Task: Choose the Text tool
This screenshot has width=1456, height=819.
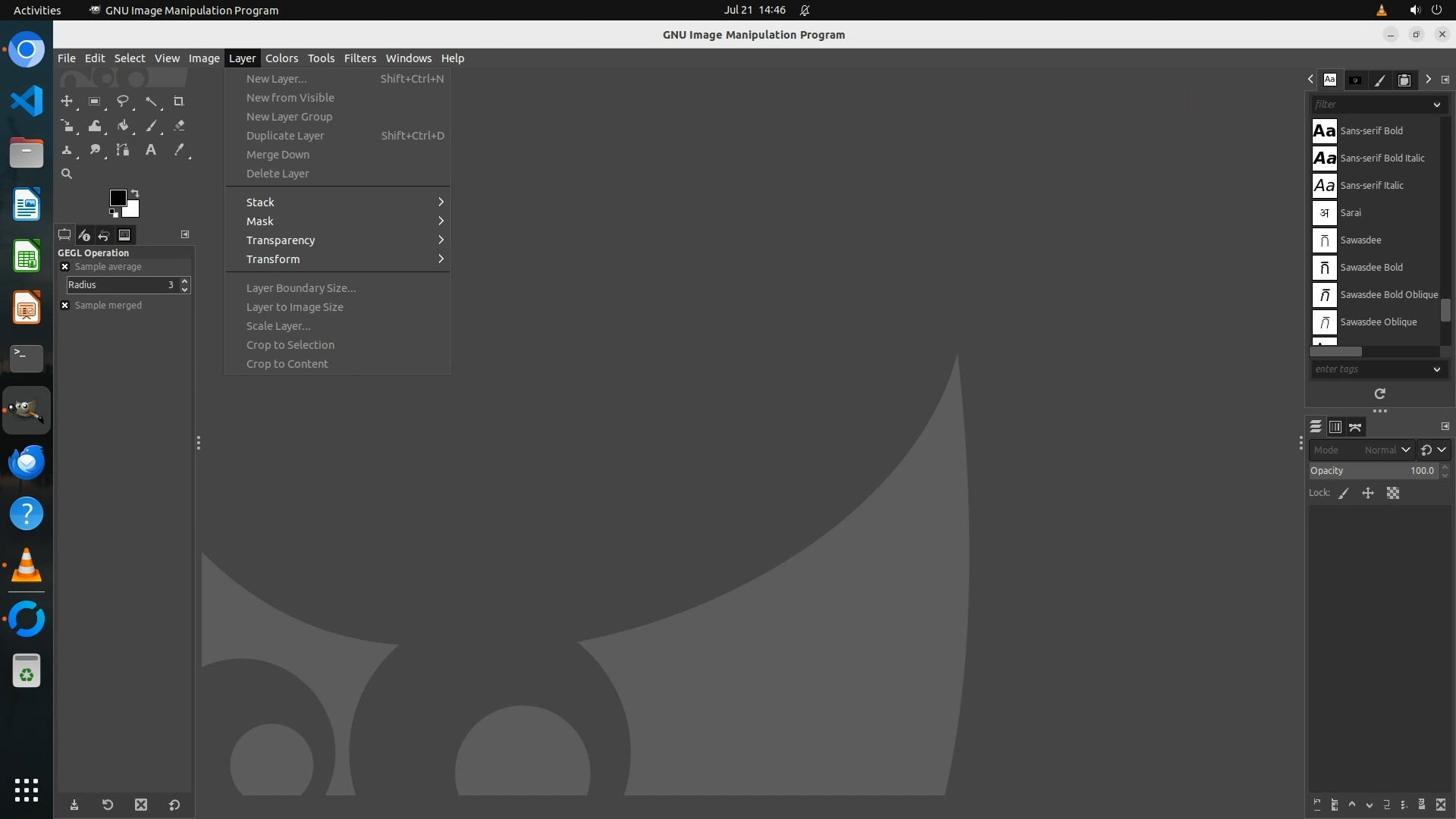Action: pos(151,150)
